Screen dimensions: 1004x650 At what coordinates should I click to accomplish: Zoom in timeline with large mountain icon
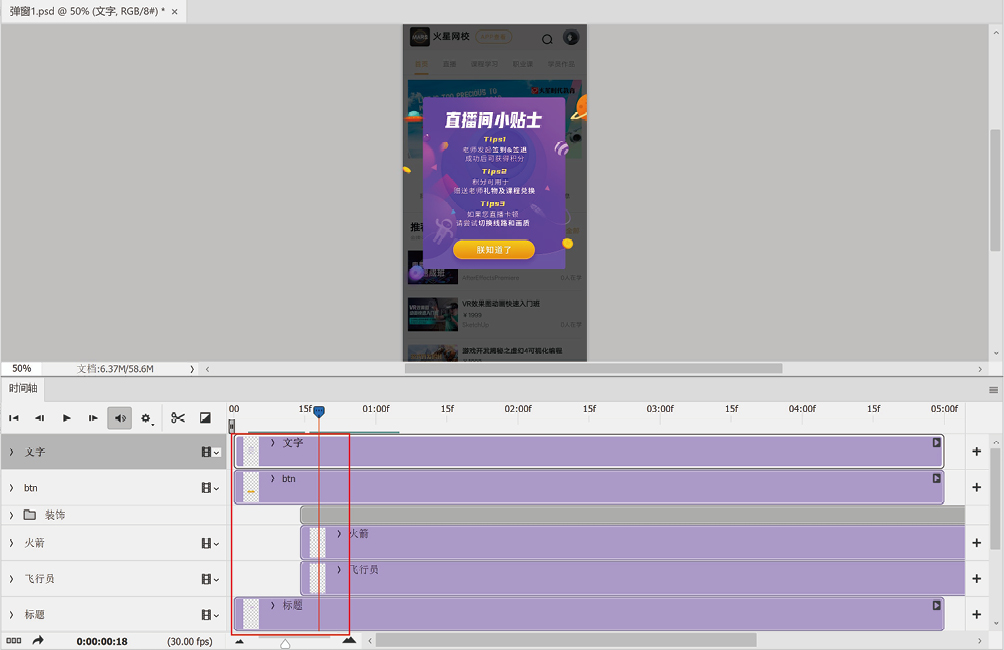(349, 640)
